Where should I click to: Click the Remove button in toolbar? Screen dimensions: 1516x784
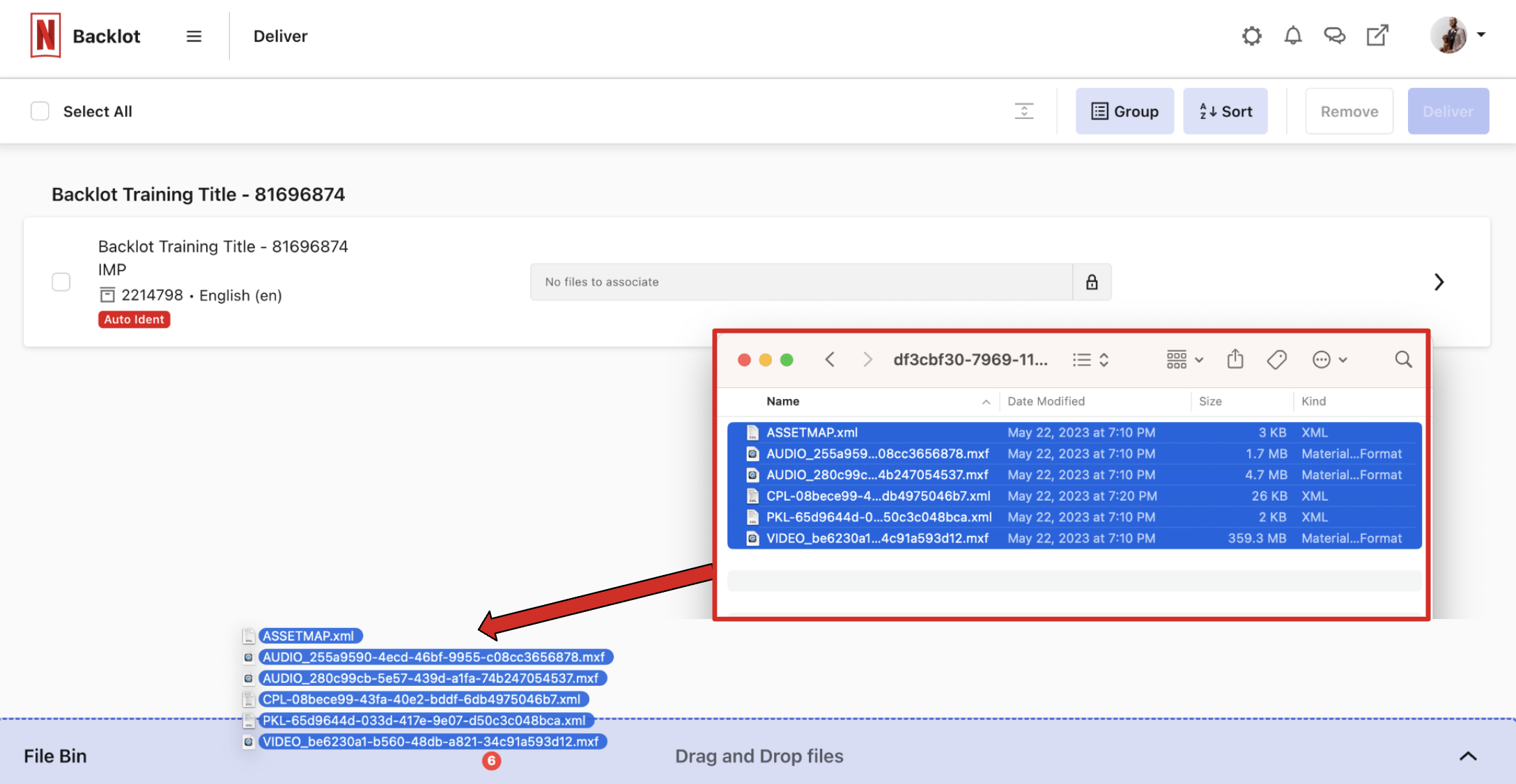(1348, 110)
